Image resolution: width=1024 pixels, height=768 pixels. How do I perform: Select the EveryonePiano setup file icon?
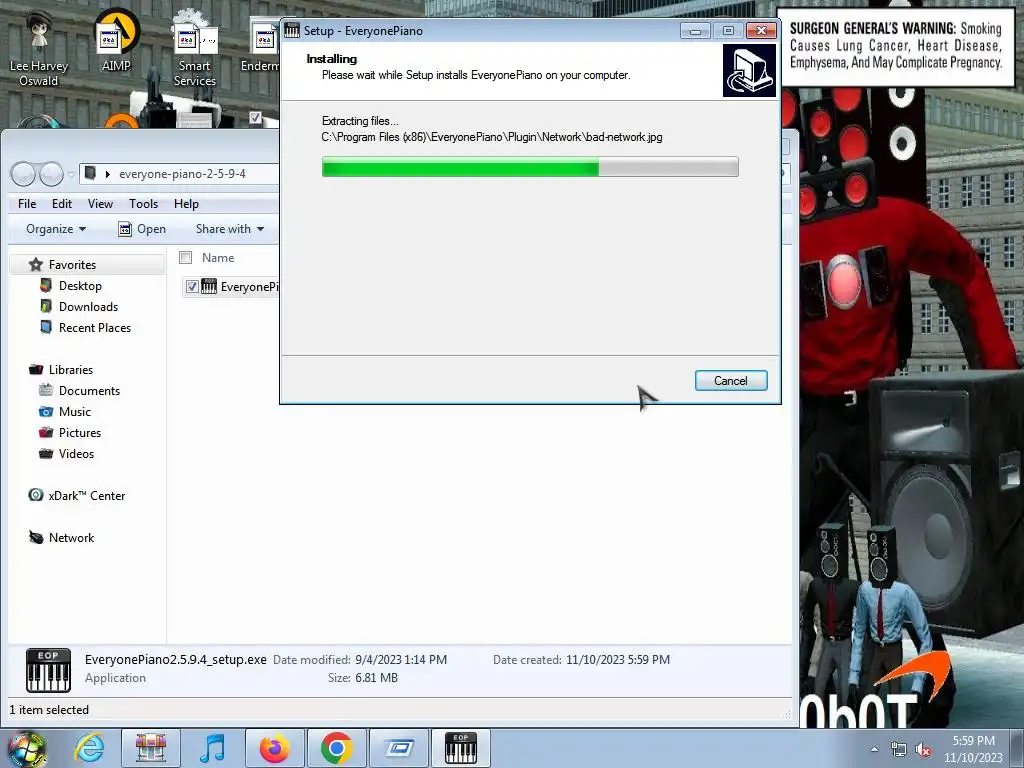pos(209,287)
